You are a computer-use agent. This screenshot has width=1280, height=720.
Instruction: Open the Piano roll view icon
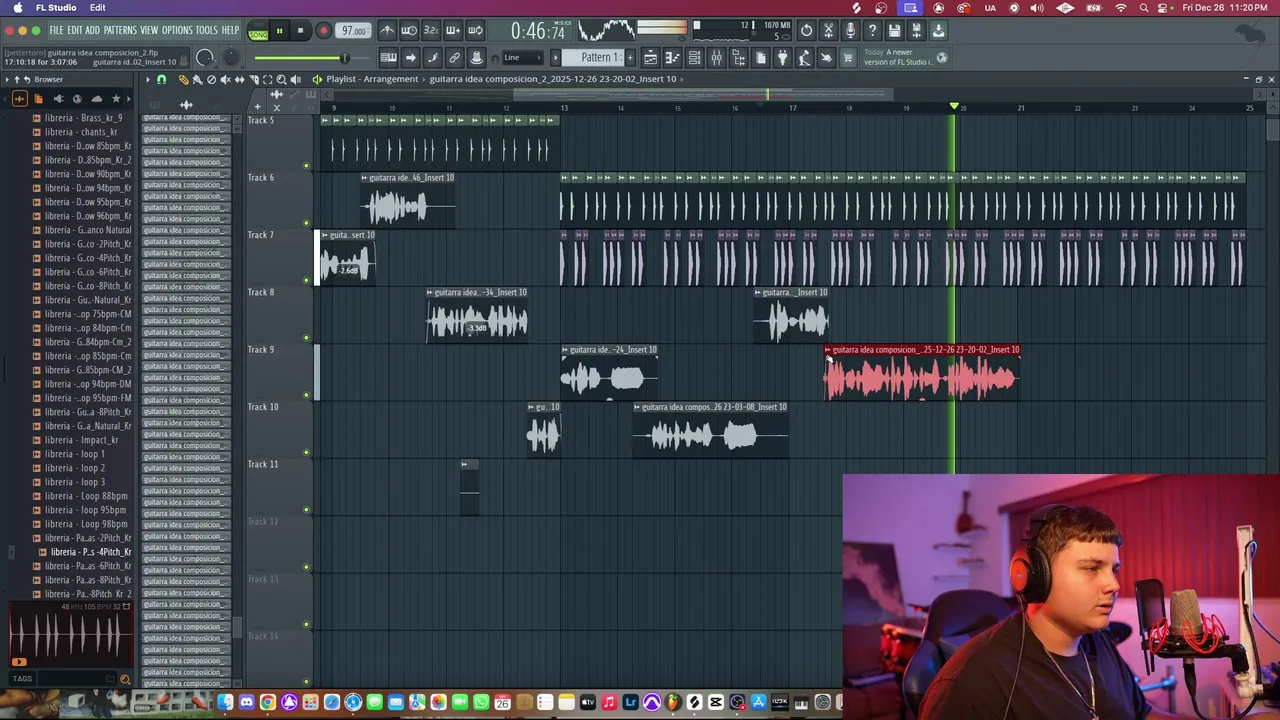(672, 57)
